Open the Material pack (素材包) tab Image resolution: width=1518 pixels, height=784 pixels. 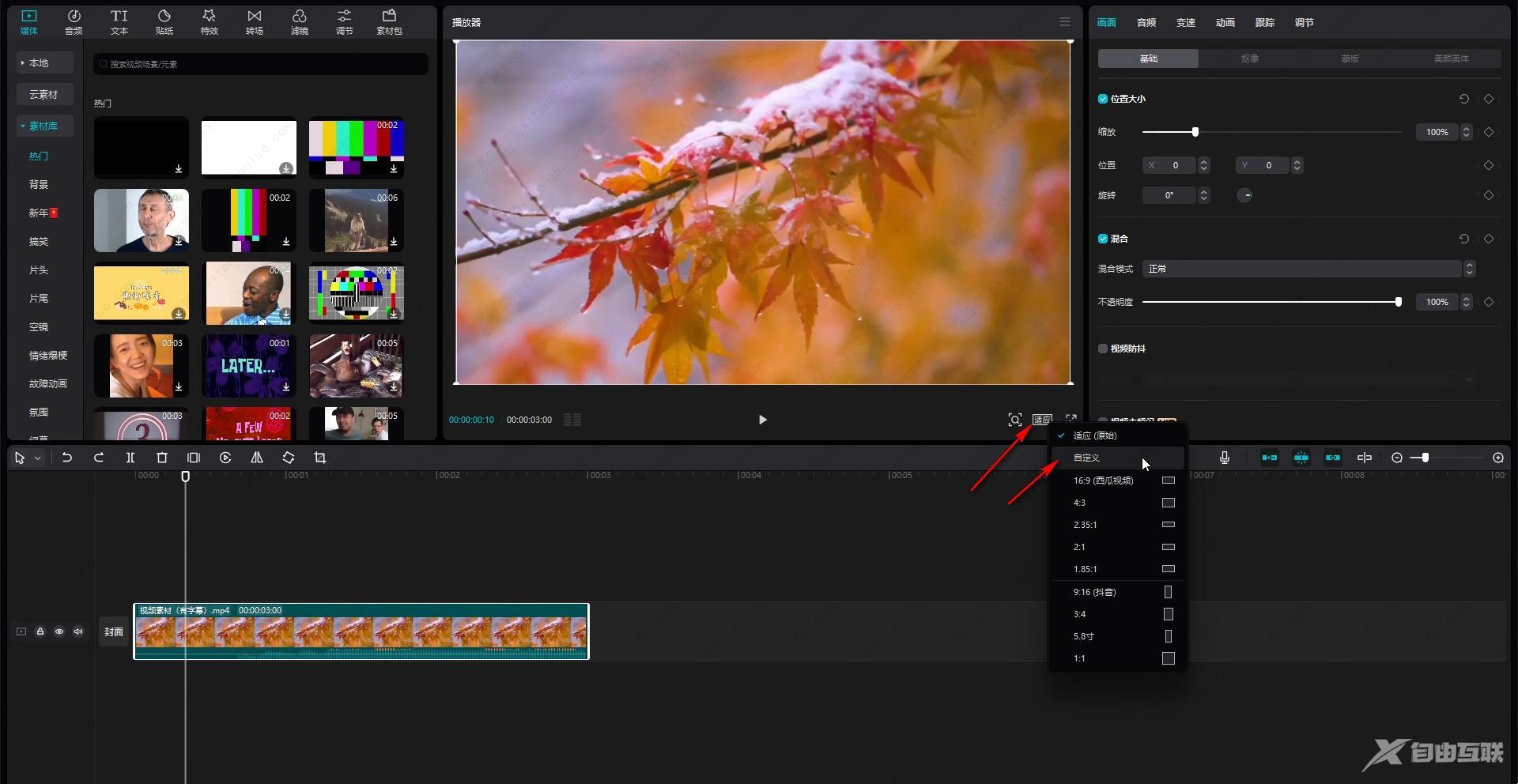pyautogui.click(x=389, y=22)
